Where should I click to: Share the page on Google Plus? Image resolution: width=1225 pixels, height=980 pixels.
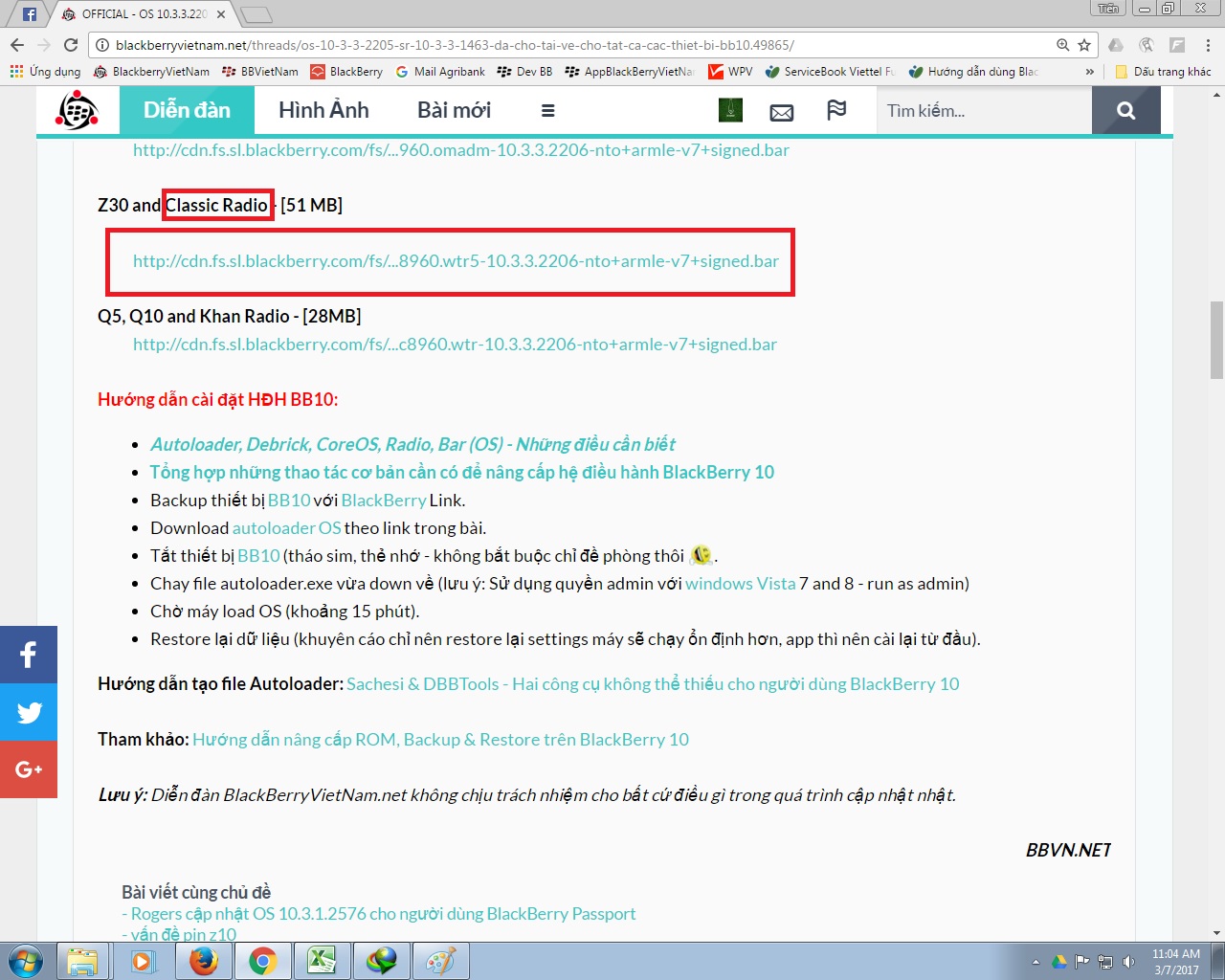[29, 769]
